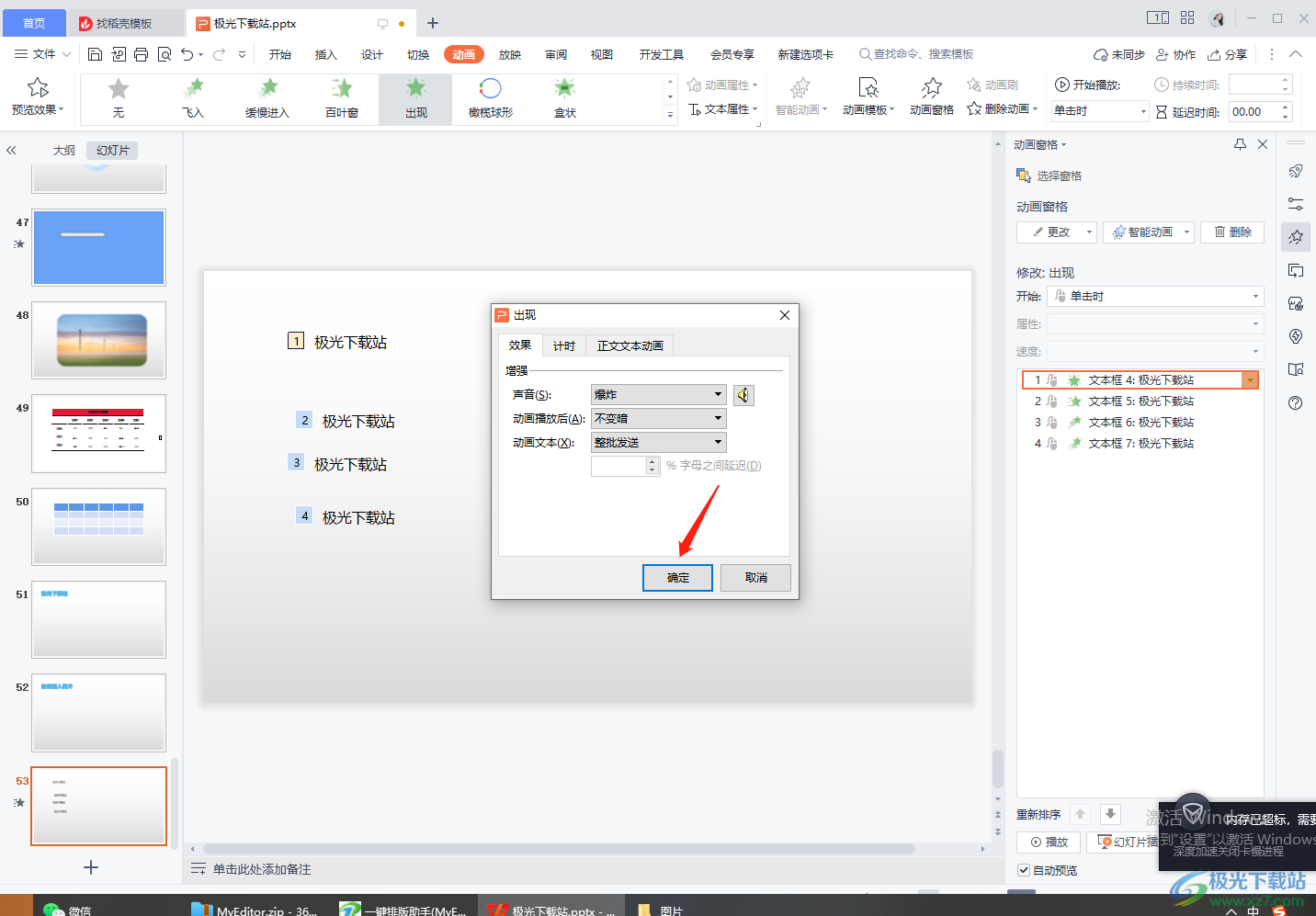Select slide 50 thumbnail
The image size is (1316, 916).
coord(99,526)
